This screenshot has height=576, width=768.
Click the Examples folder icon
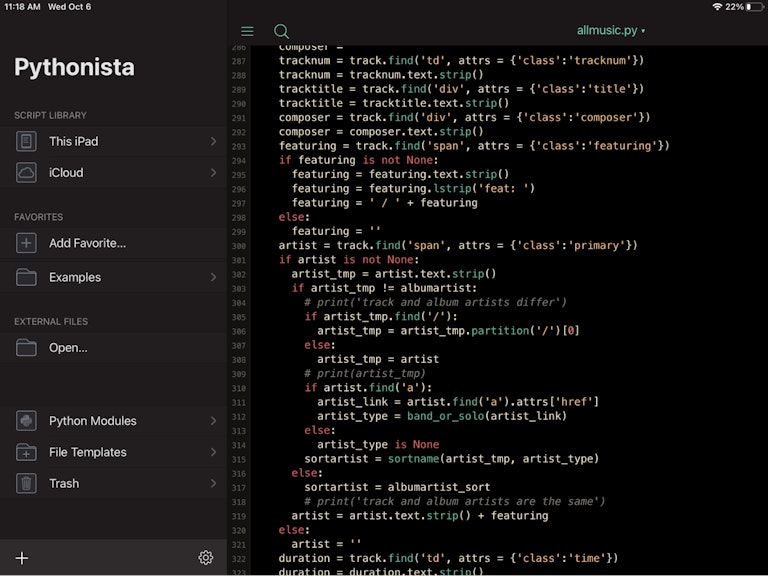(26, 277)
